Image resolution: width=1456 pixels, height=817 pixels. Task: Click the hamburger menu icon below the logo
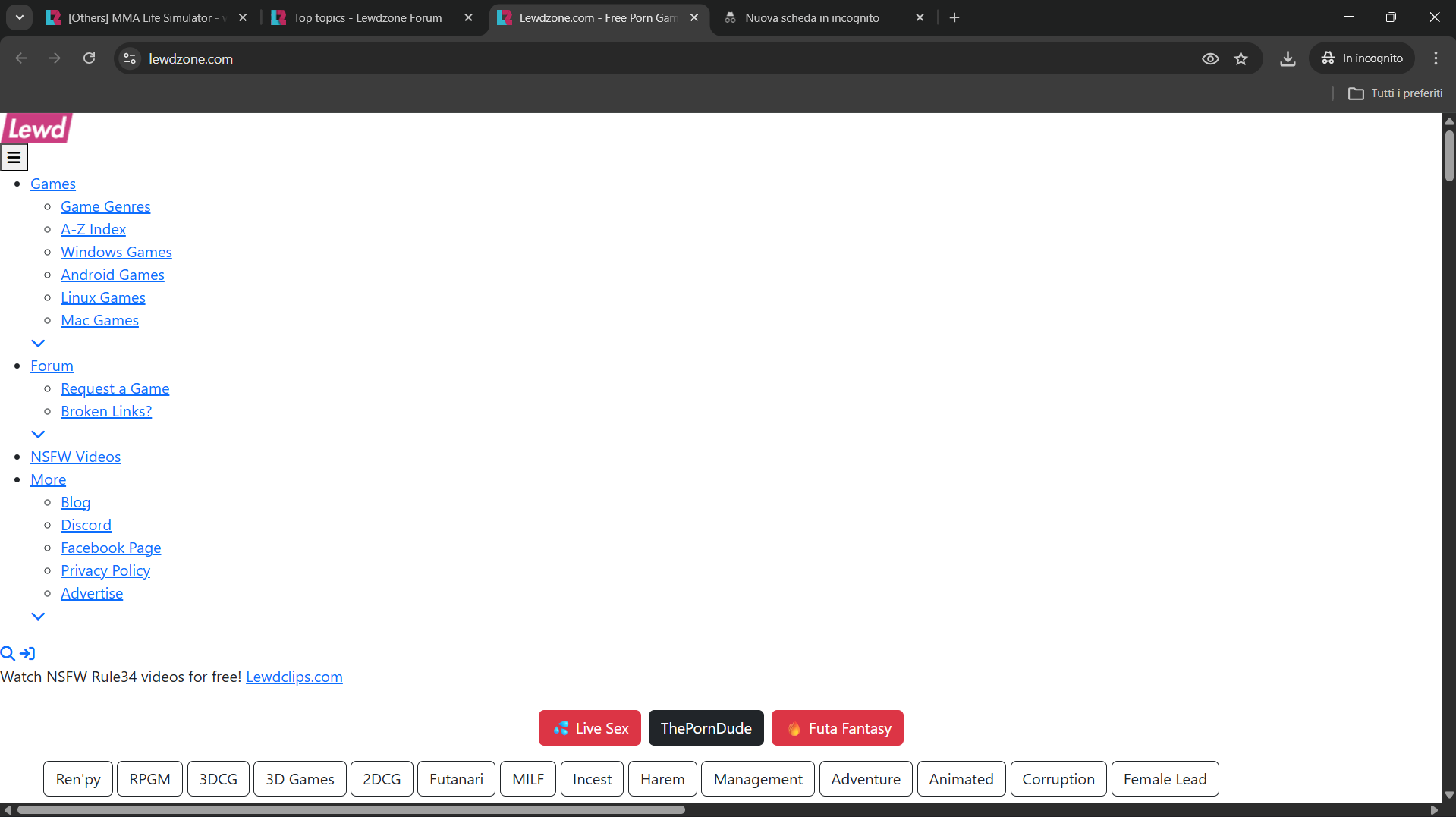(x=14, y=158)
